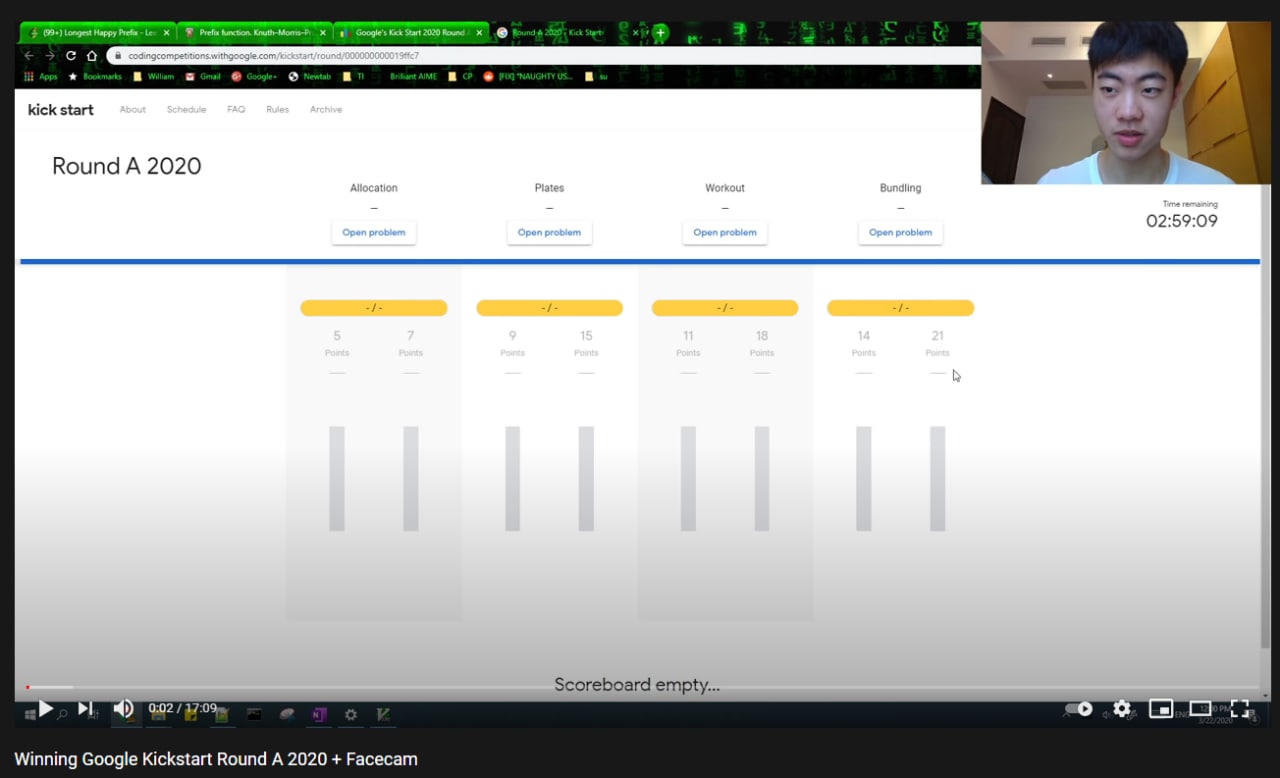Click the 18 points value under Workout
The image size is (1280, 778).
click(x=762, y=336)
